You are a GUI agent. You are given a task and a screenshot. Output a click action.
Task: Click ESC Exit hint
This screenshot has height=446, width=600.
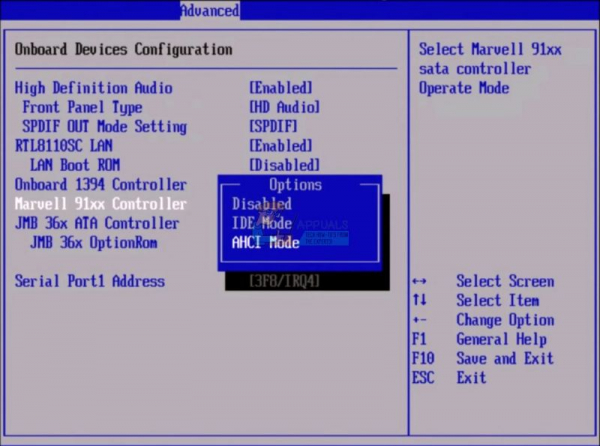pos(449,378)
